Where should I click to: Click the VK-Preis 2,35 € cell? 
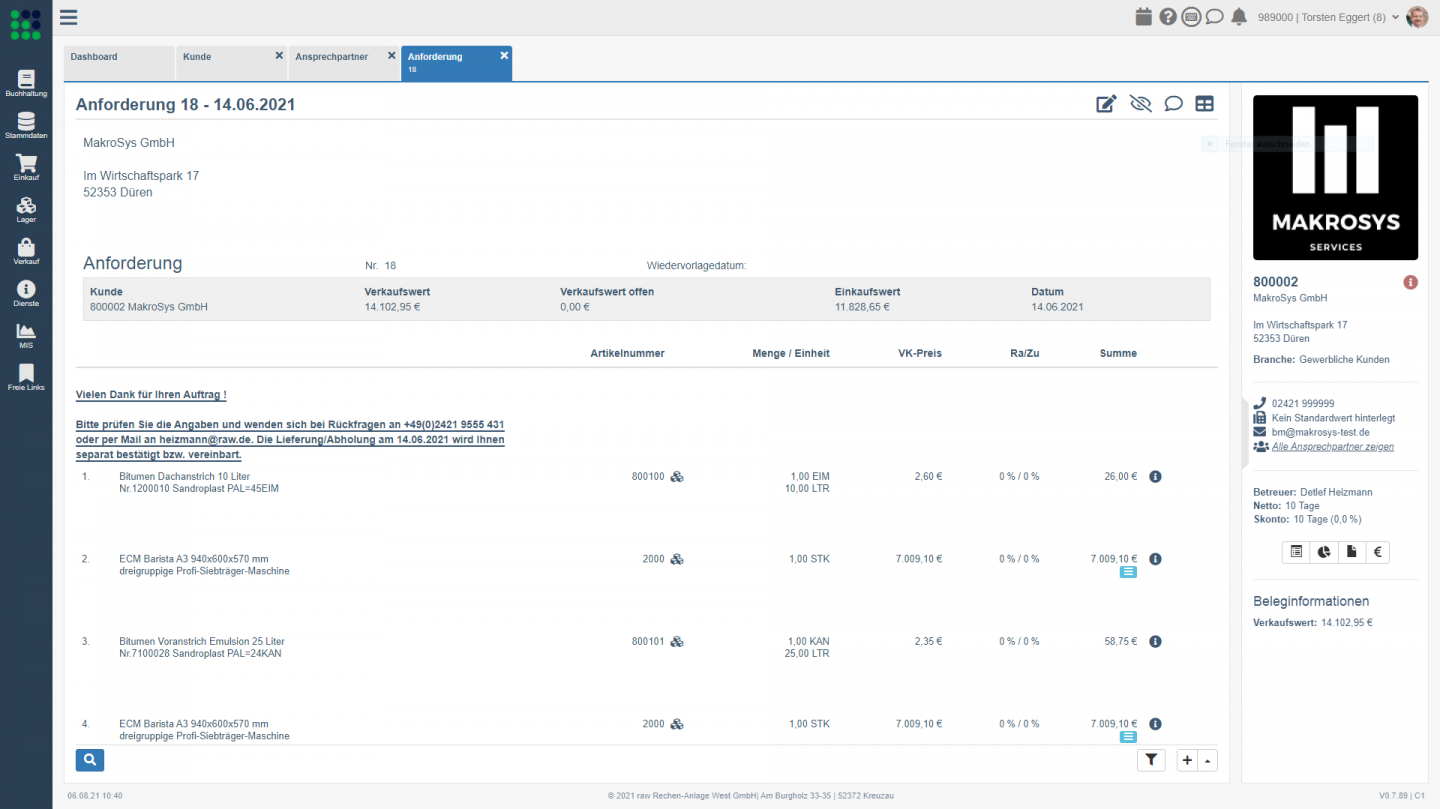pyautogui.click(x=928, y=642)
